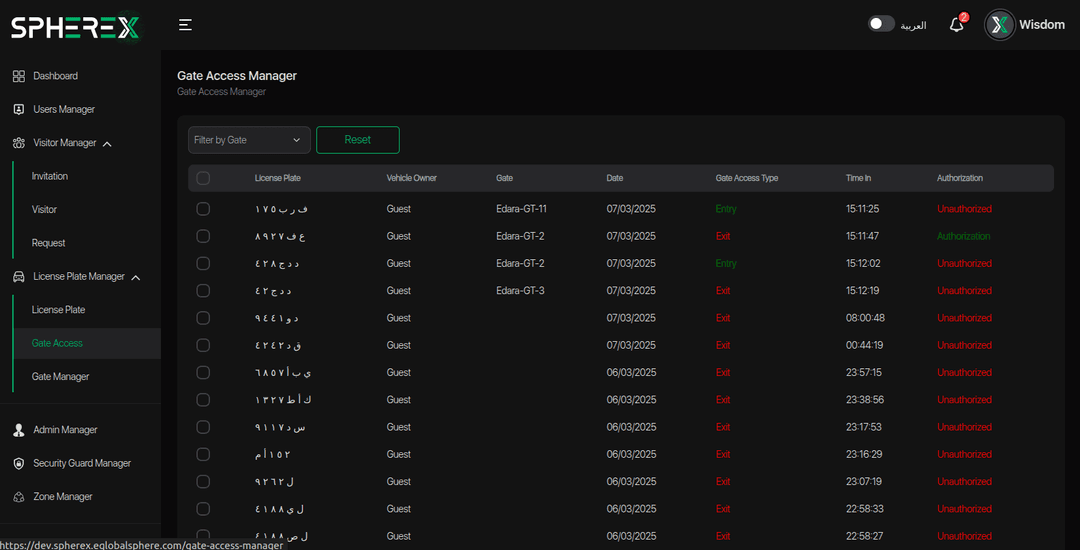1080x550 pixels.
Task: Open the notifications bell
Action: (x=956, y=25)
